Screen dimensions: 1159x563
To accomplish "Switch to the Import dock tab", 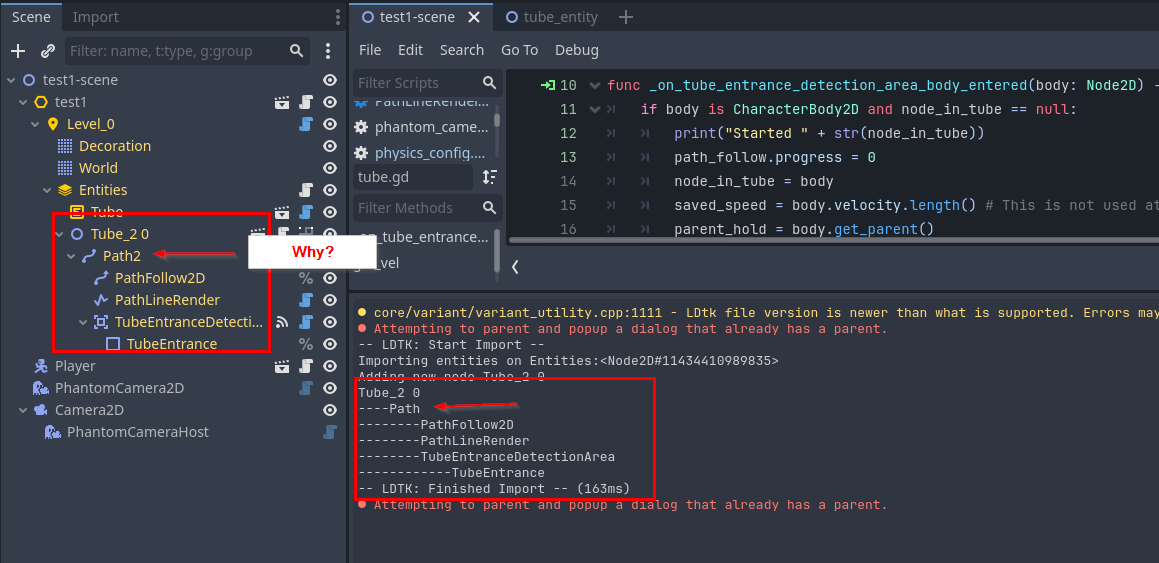I will 95,17.
